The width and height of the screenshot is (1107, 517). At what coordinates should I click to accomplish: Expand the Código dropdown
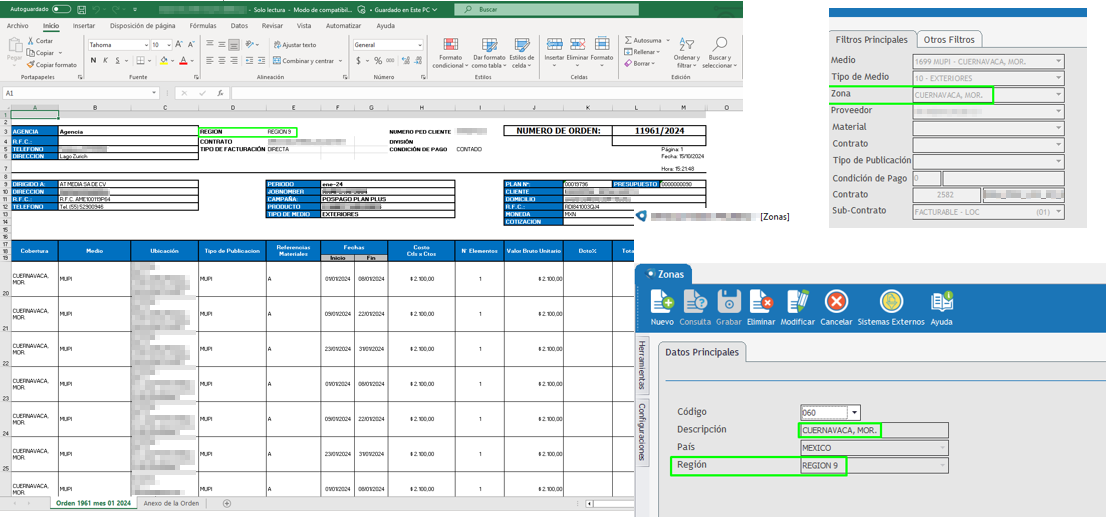[854, 412]
